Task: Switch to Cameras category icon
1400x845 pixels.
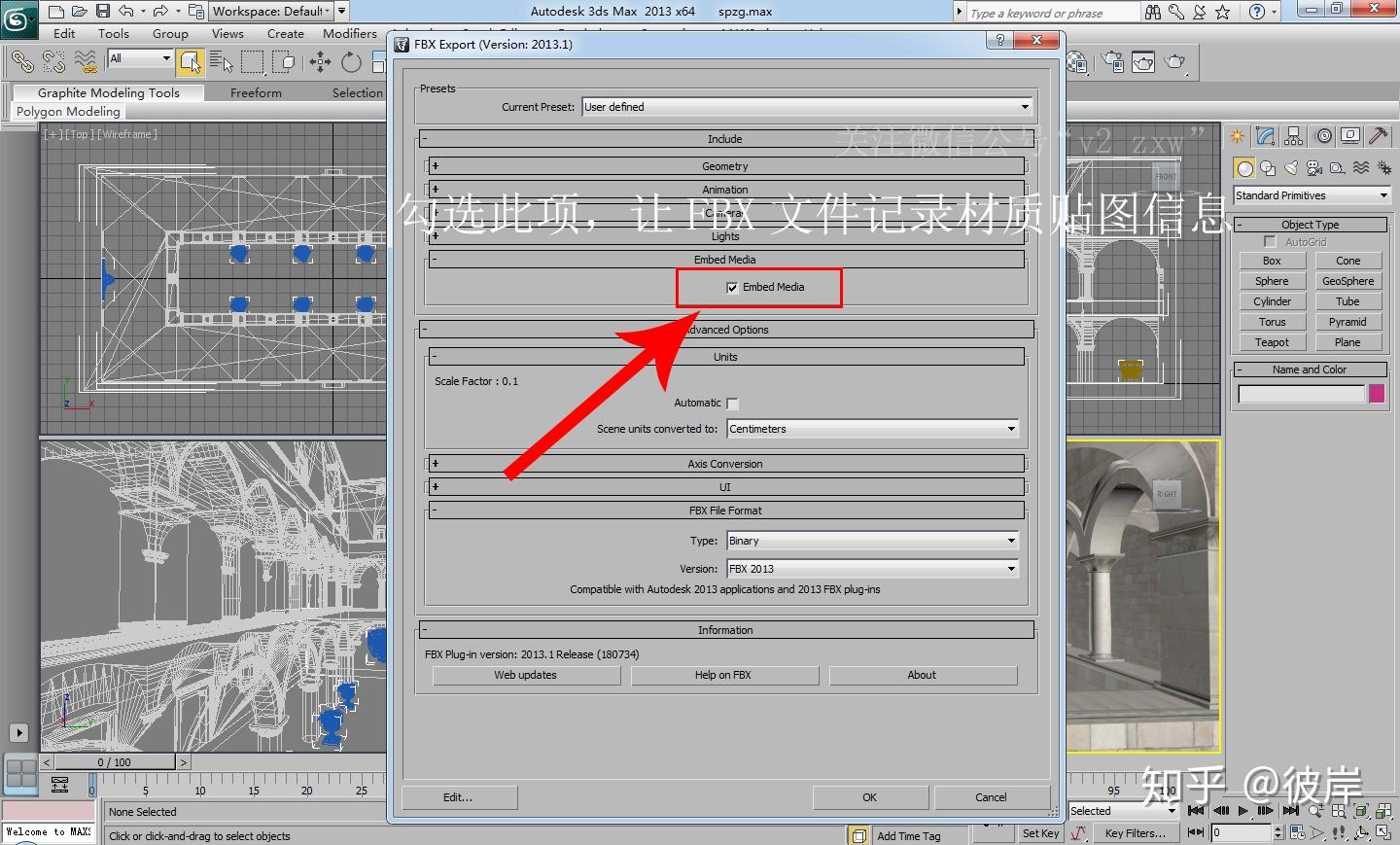Action: tap(1314, 168)
